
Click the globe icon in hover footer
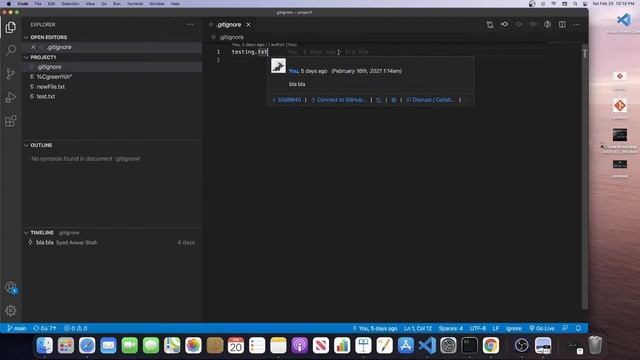[x=393, y=100]
